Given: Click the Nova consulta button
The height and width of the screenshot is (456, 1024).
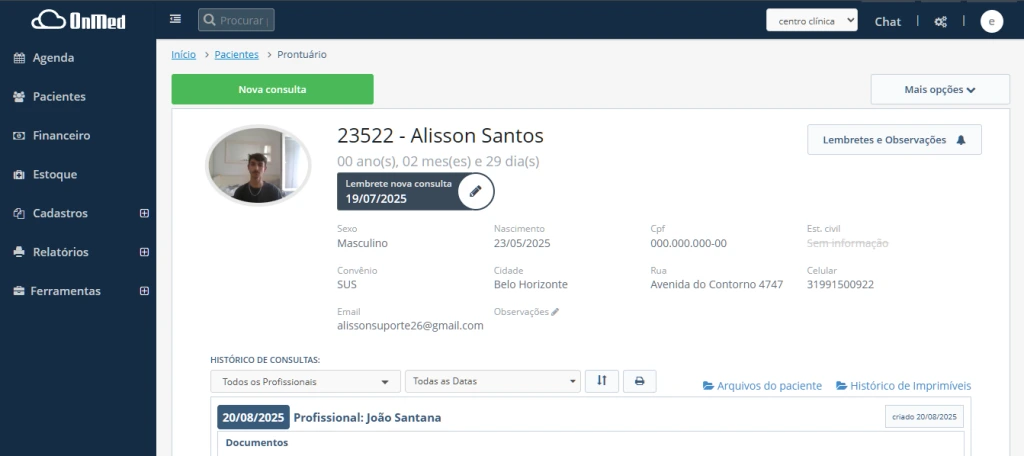Looking at the screenshot, I should pyautogui.click(x=272, y=89).
